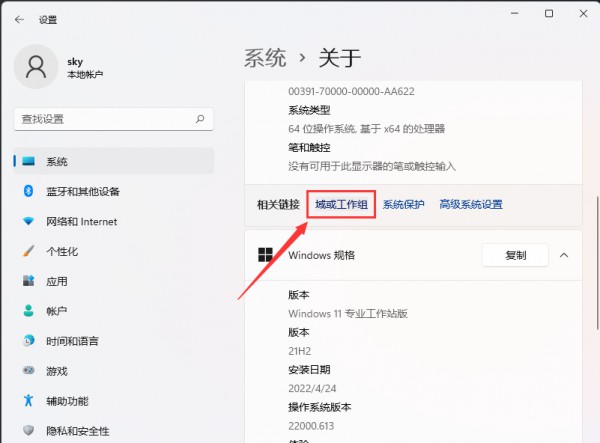Click the 安装日期 label
This screenshot has width=600, height=443.
(309, 370)
